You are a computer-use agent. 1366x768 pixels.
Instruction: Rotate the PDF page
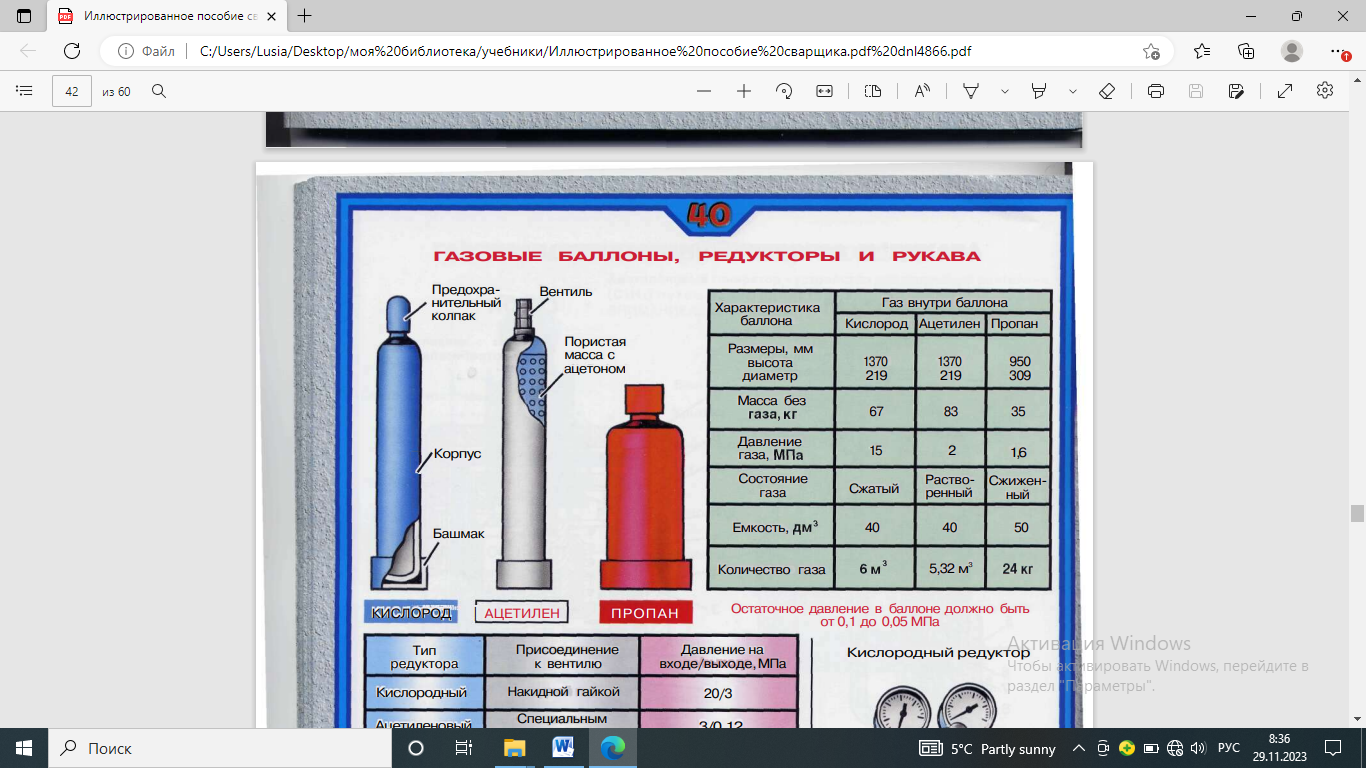[x=784, y=91]
